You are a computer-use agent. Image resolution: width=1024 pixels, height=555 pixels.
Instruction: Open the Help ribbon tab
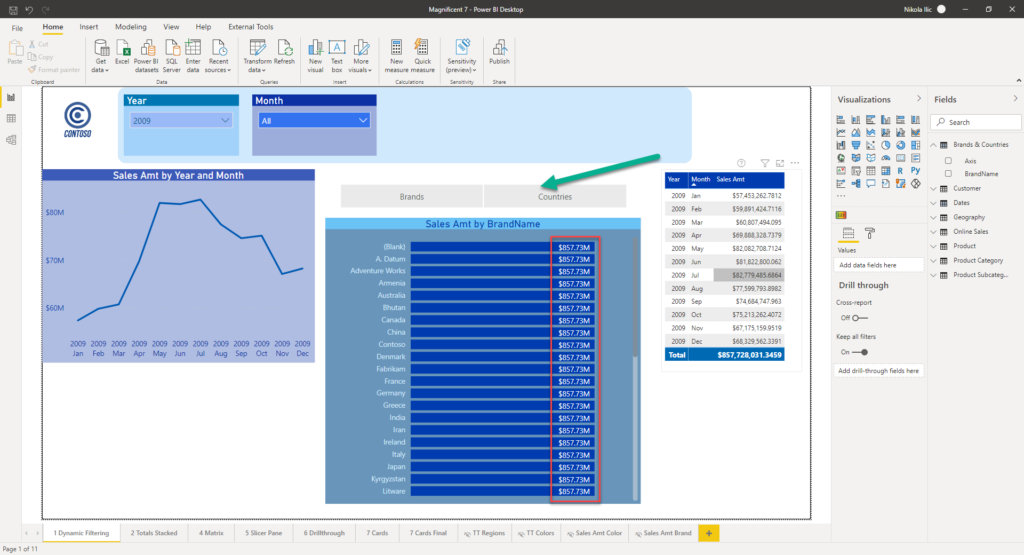click(203, 27)
